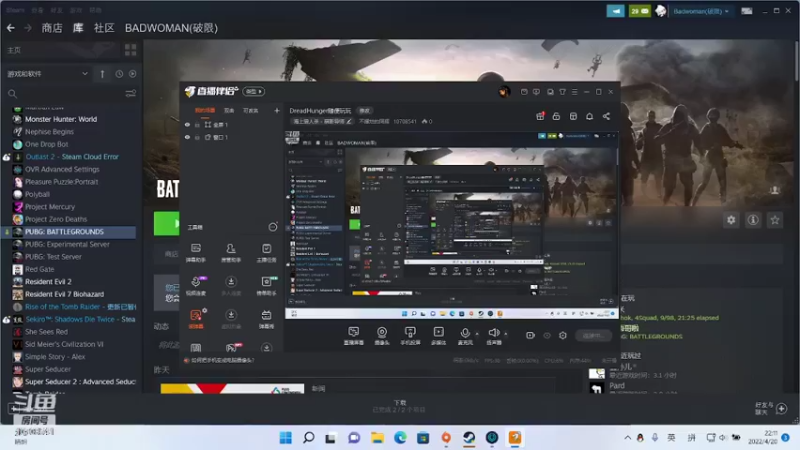Click the share icon in streaming app

pyautogui.click(x=606, y=116)
